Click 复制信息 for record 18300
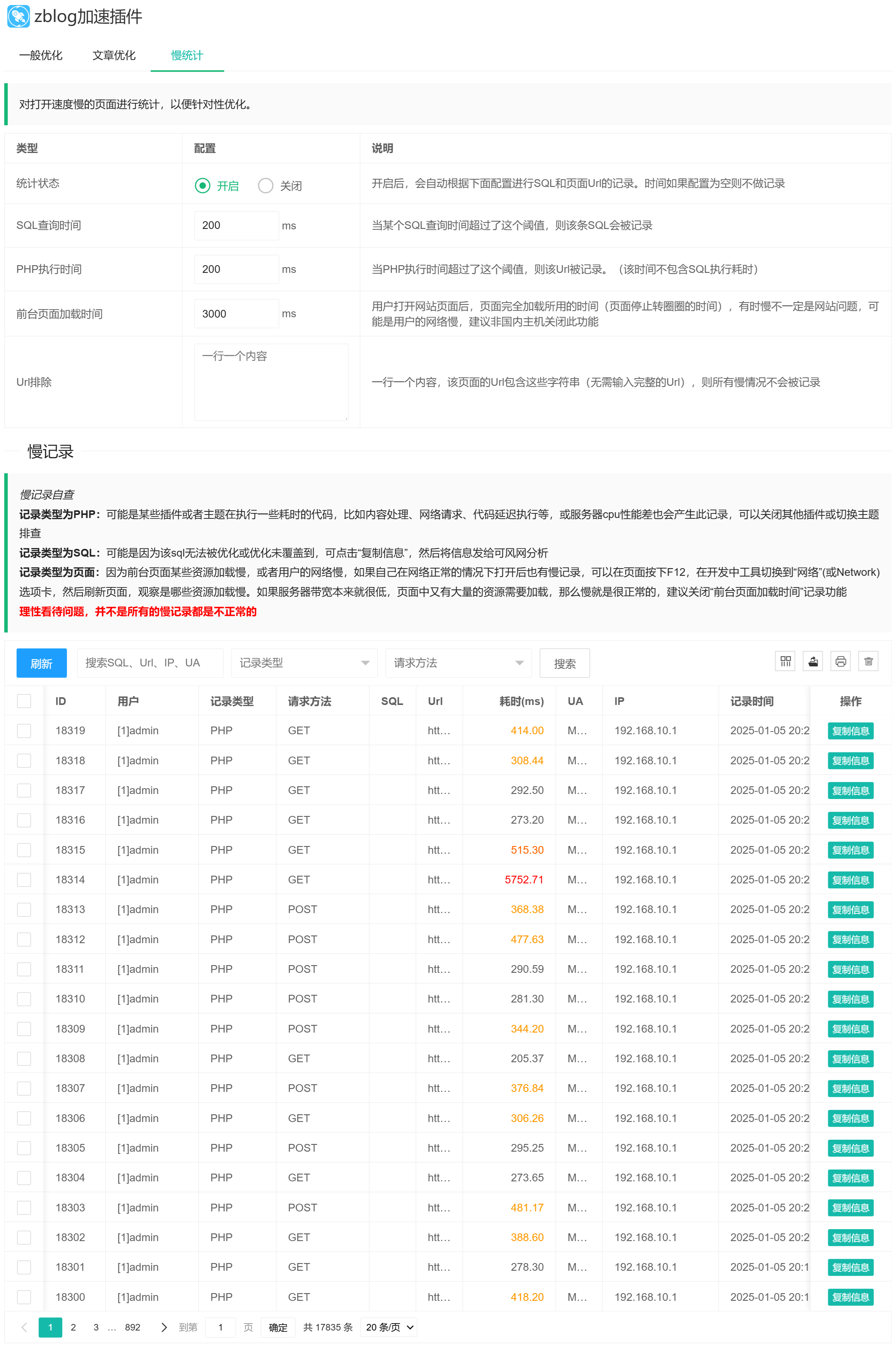Image resolution: width=896 pixels, height=1349 pixels. 850,1297
